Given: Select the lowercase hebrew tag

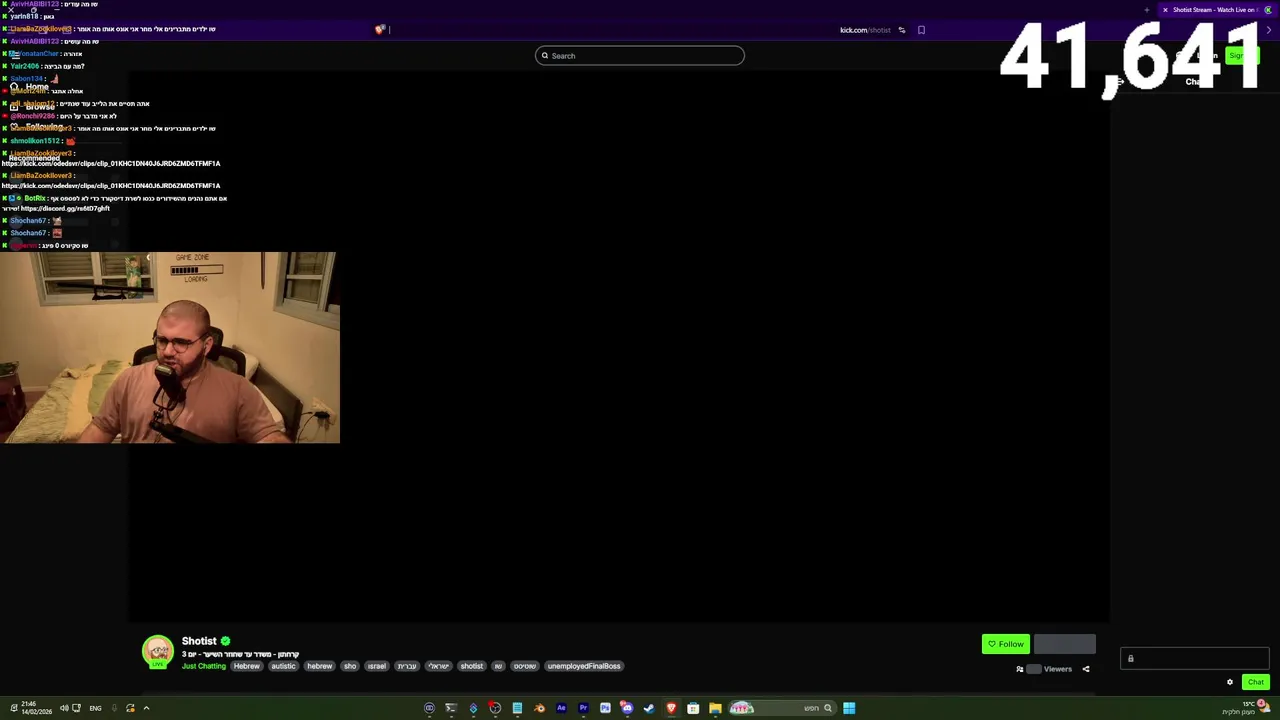Looking at the screenshot, I should (x=320, y=666).
